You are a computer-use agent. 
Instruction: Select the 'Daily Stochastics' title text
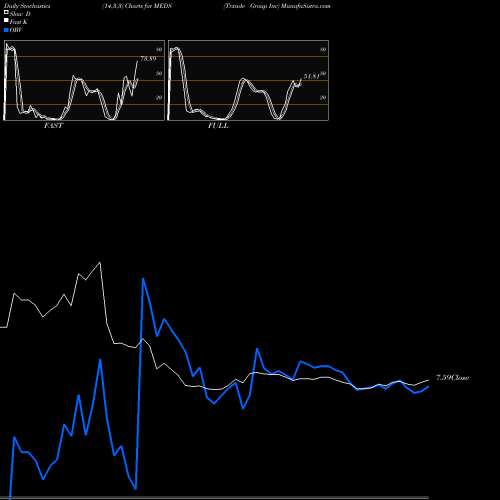click(27, 6)
